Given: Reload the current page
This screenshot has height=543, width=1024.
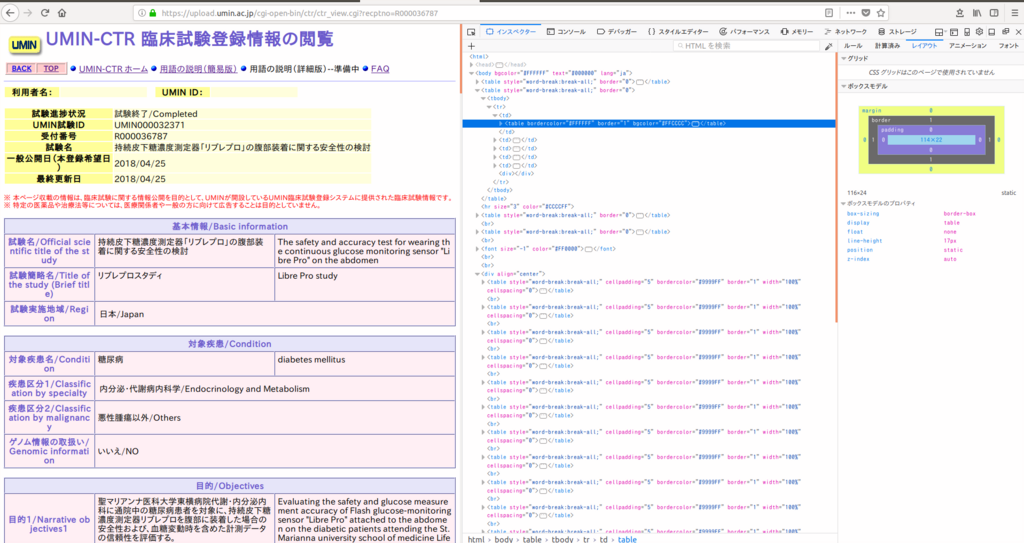Looking at the screenshot, I should click(45, 12).
